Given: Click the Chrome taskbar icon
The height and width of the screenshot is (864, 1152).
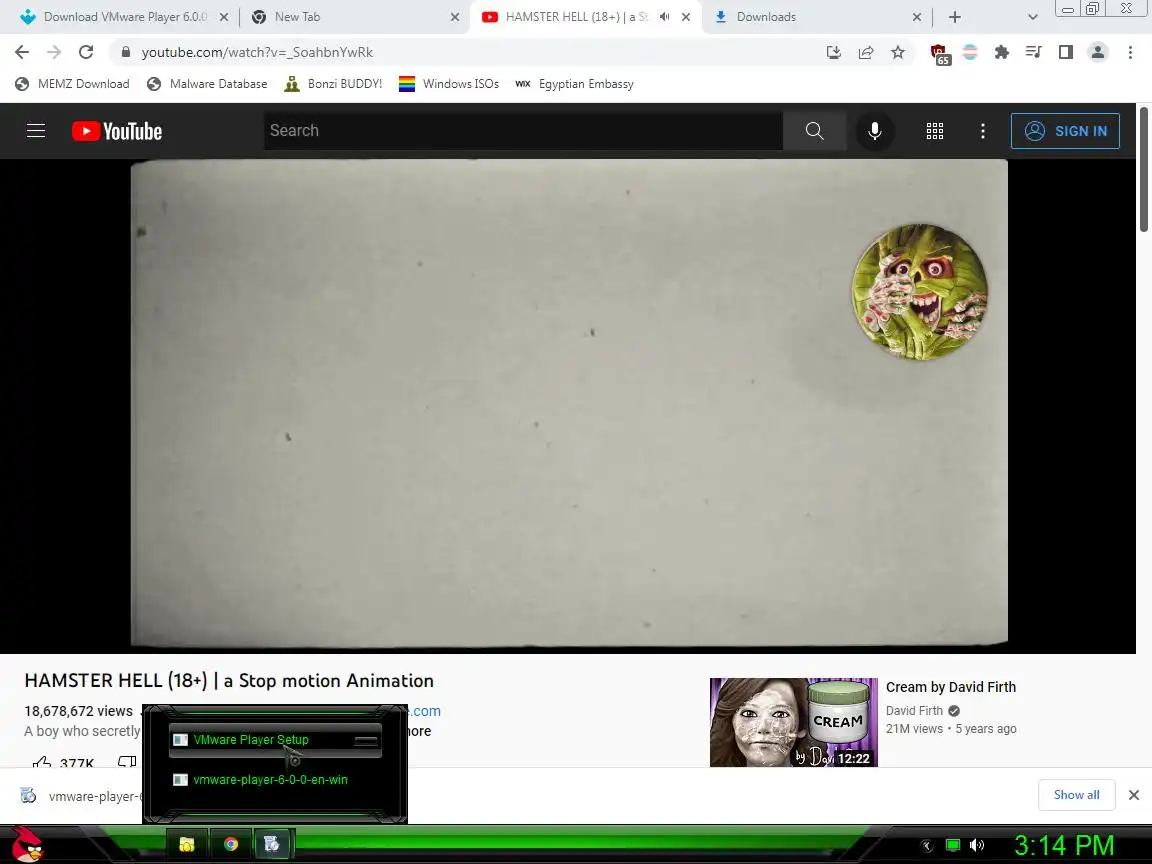Looking at the screenshot, I should (231, 844).
